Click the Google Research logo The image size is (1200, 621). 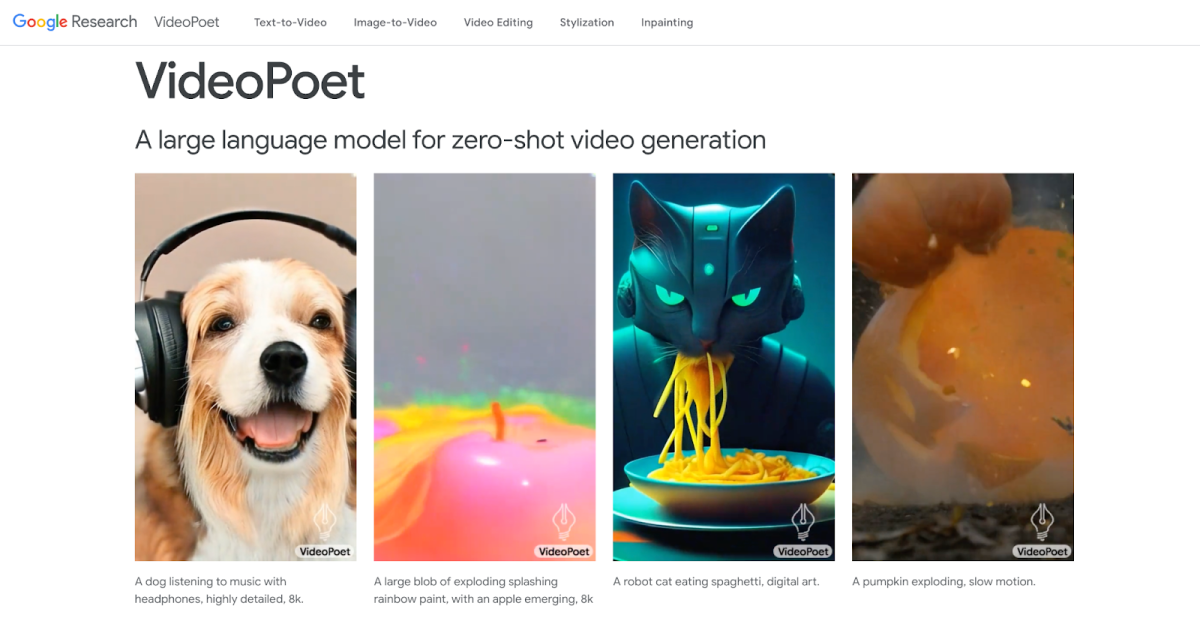pyautogui.click(x=75, y=22)
